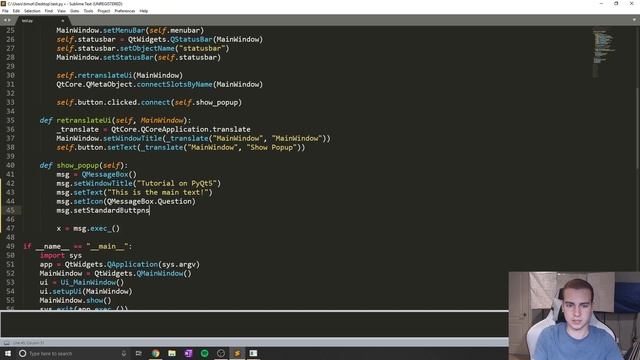Click the Sublime Text taskbar icon
Screen dimensions: 640x360
pyautogui.click(x=237, y=353)
